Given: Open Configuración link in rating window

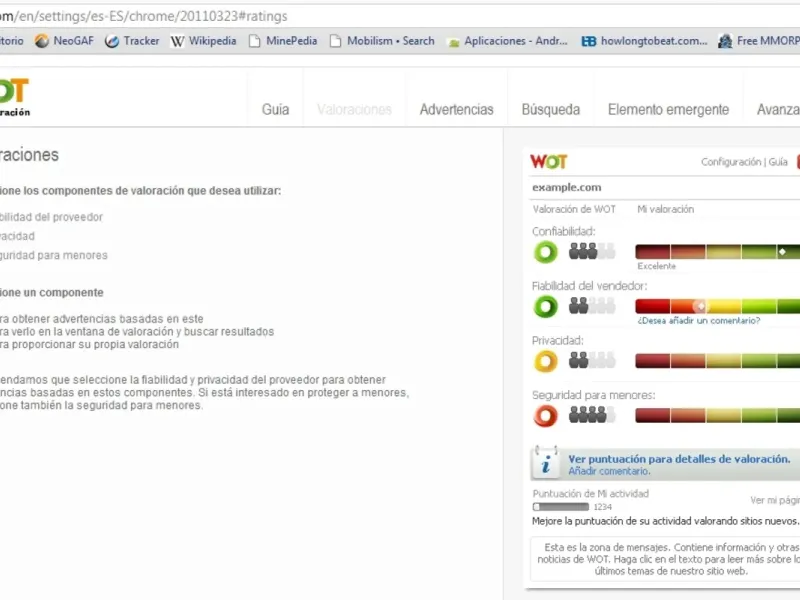Looking at the screenshot, I should point(731,162).
